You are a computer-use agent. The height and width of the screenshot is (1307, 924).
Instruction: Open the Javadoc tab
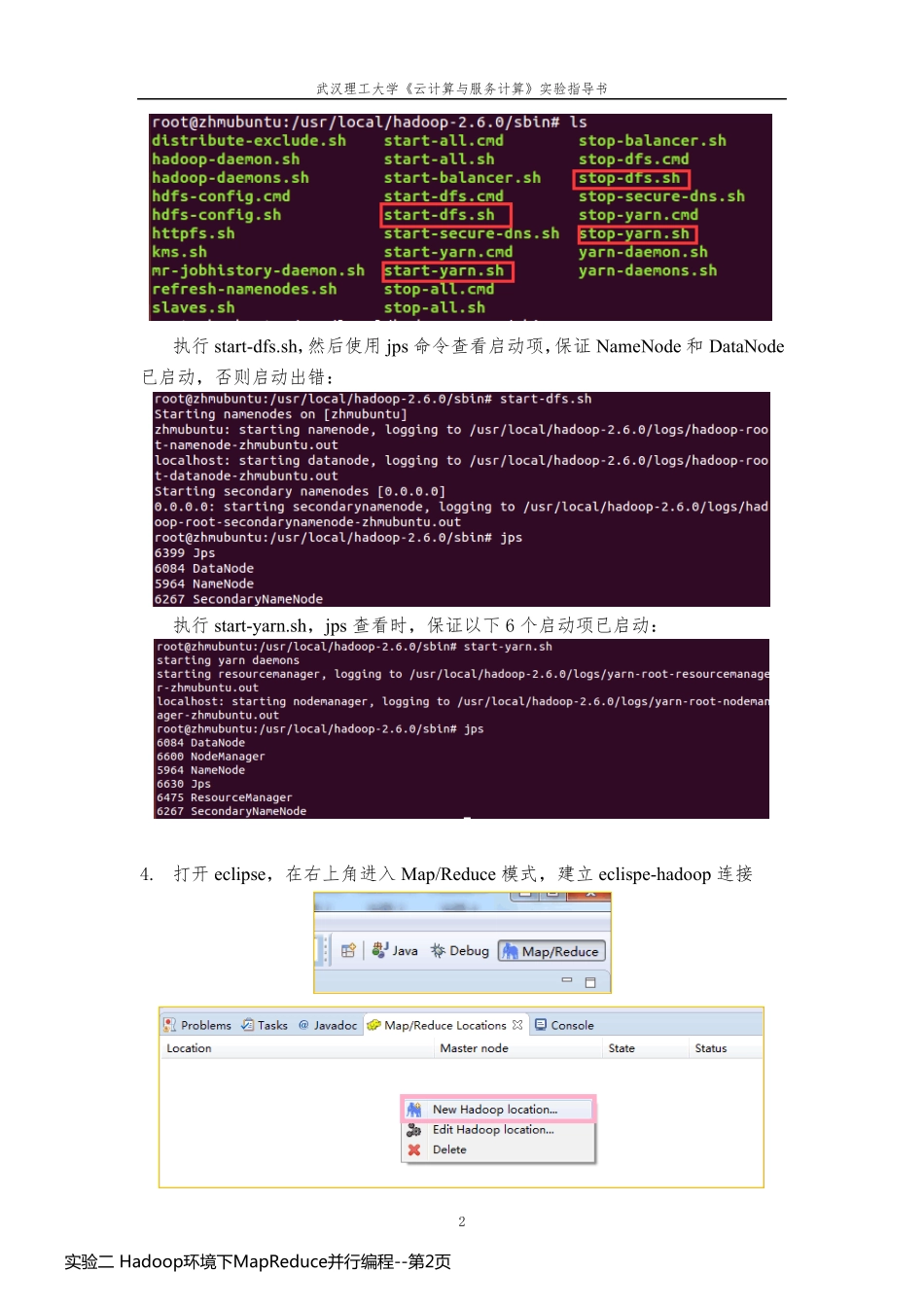click(x=328, y=1025)
